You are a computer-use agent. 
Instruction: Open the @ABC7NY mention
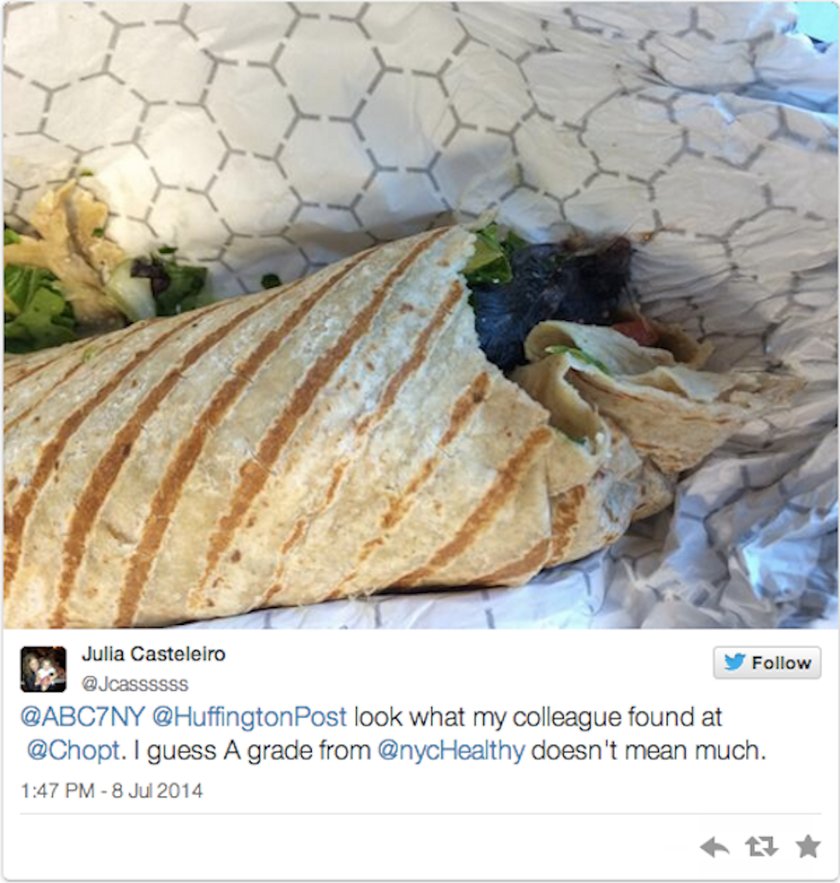point(83,717)
